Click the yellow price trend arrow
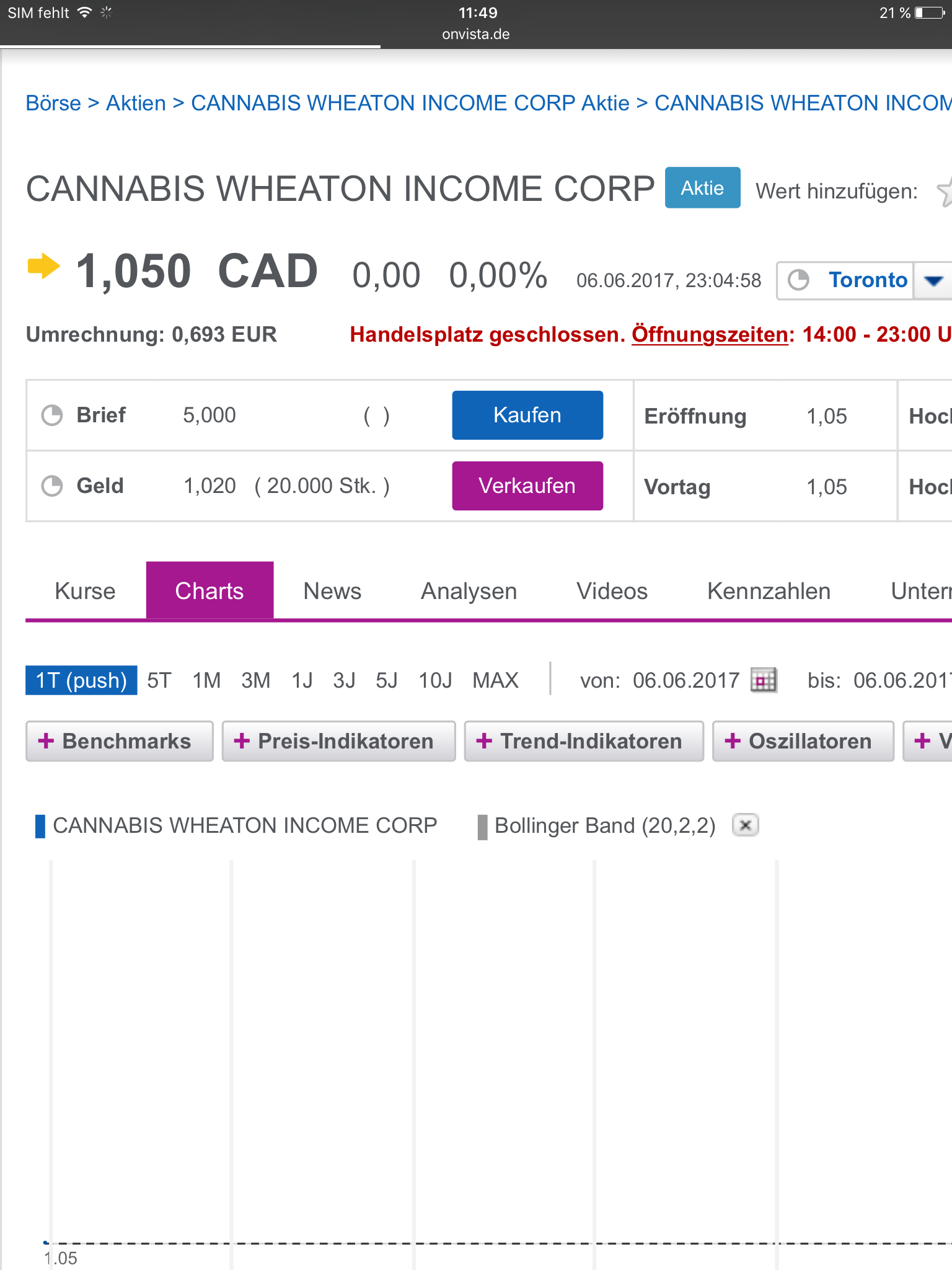Screen dimensions: 952x1270 click(43, 267)
